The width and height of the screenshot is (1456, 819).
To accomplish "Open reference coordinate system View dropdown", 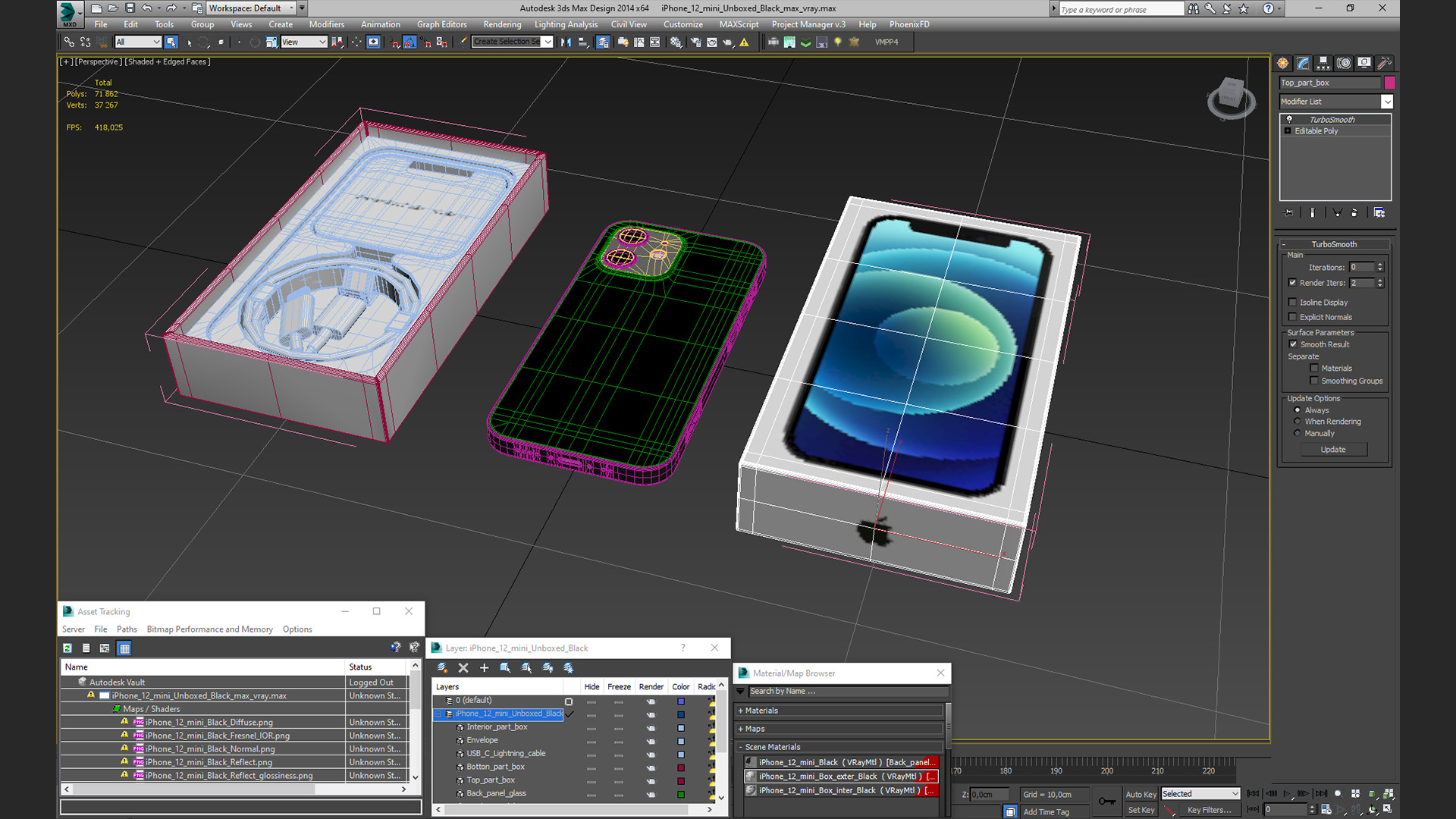I will point(303,42).
